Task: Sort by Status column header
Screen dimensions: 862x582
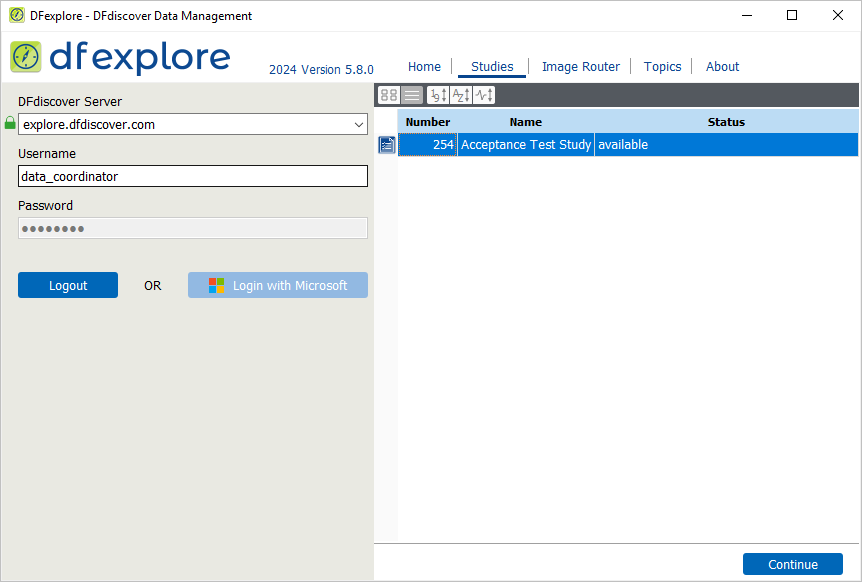Action: [x=726, y=122]
